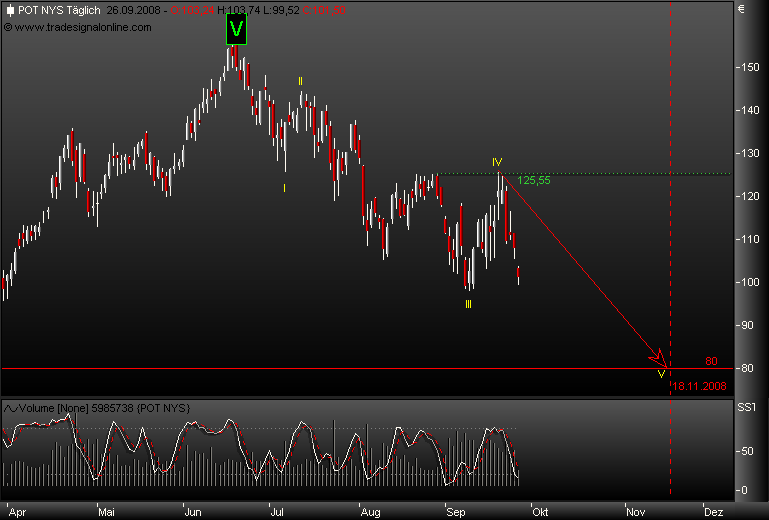Click the 130 price axis label
Image resolution: width=769 pixels, height=520 pixels.
(748, 154)
